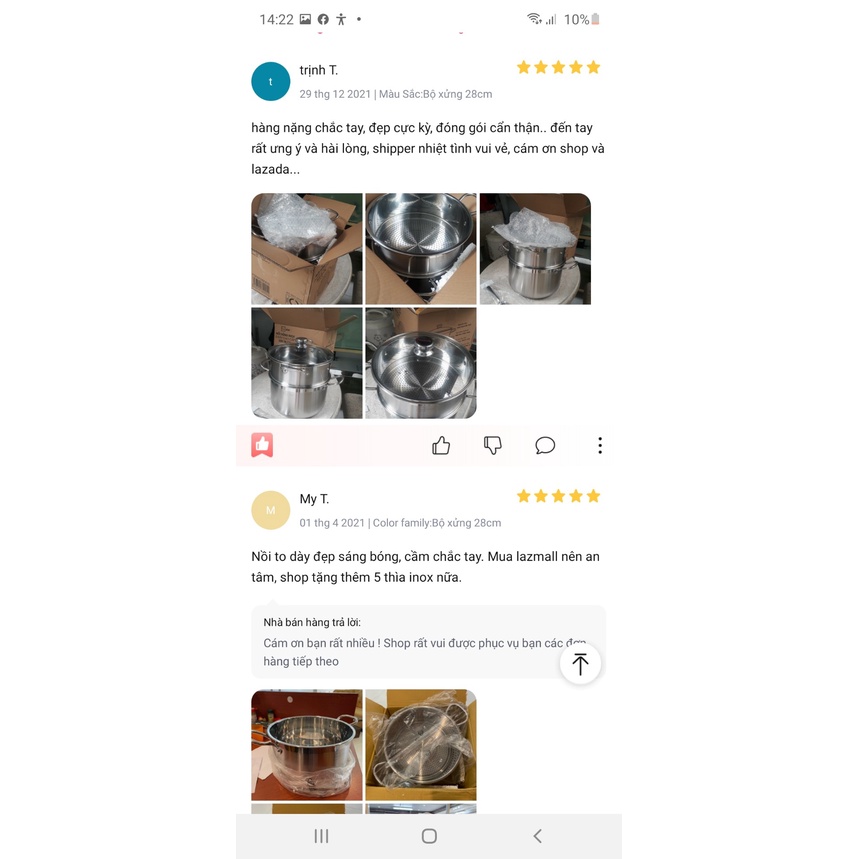
Task: View My T.'s pot on red table photo
Action: click(x=307, y=745)
